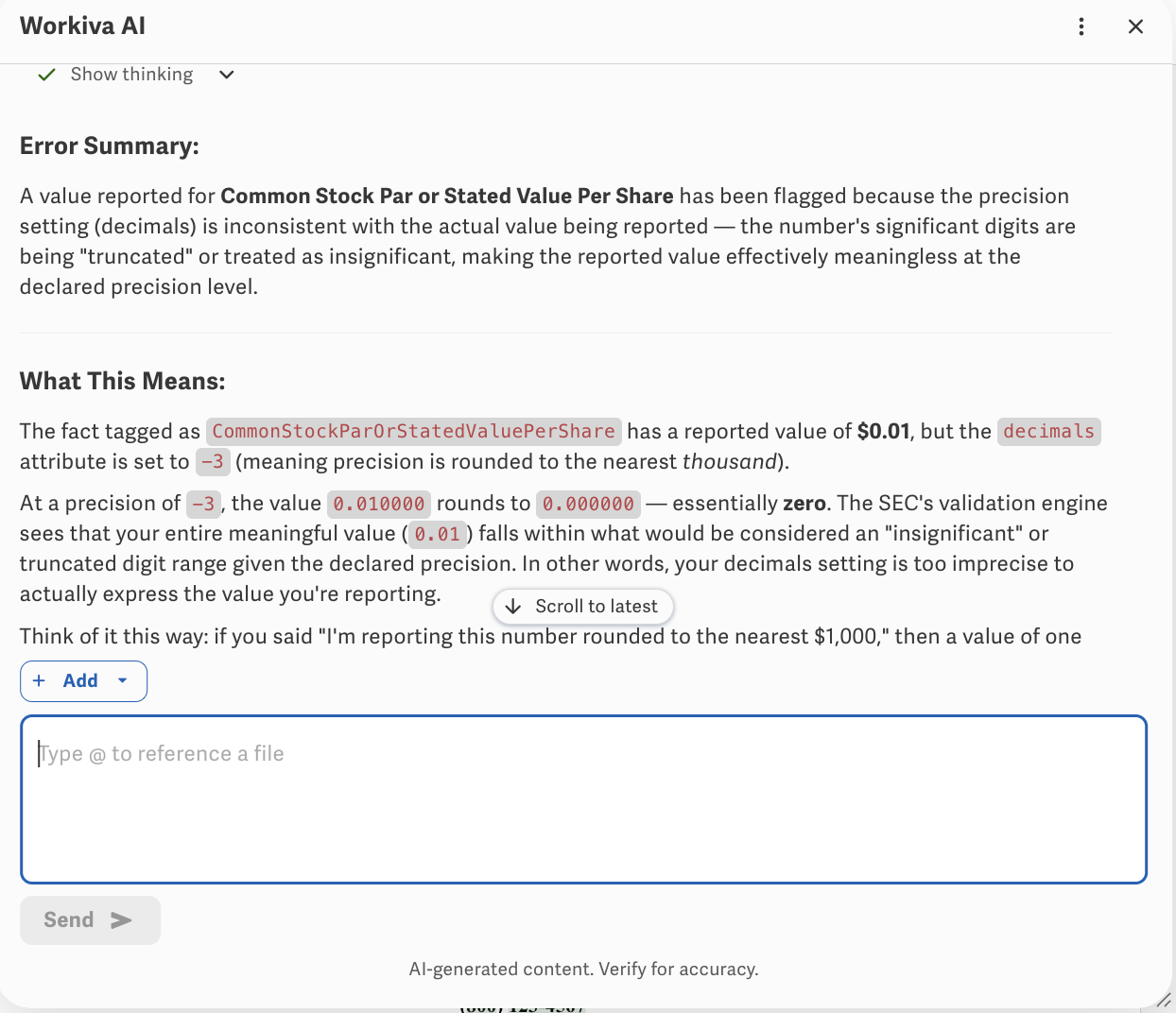This screenshot has height=1013, width=1176.
Task: Click the 0.01 code value in parentheses
Action: (x=438, y=534)
